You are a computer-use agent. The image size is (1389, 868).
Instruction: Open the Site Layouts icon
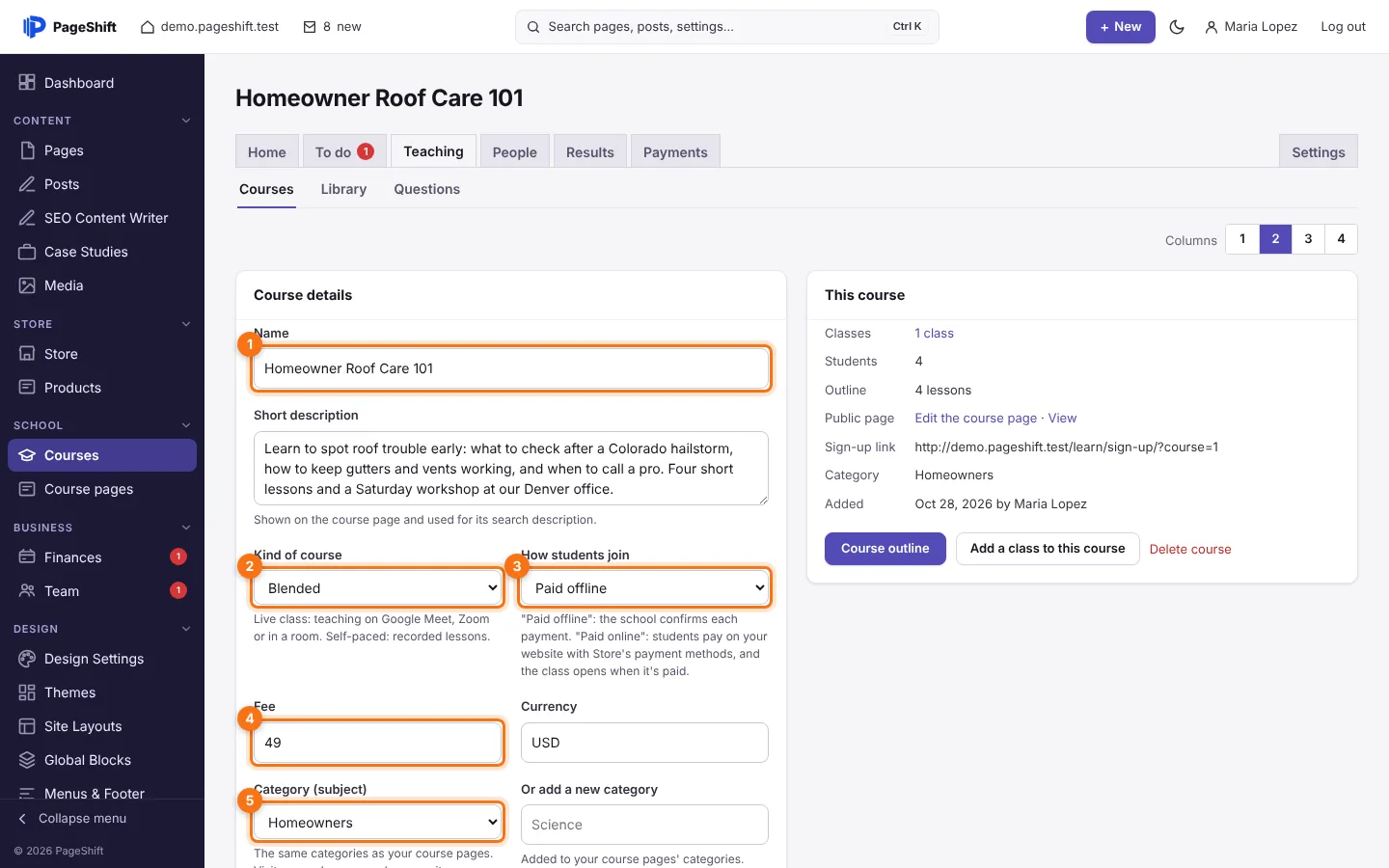[27, 726]
